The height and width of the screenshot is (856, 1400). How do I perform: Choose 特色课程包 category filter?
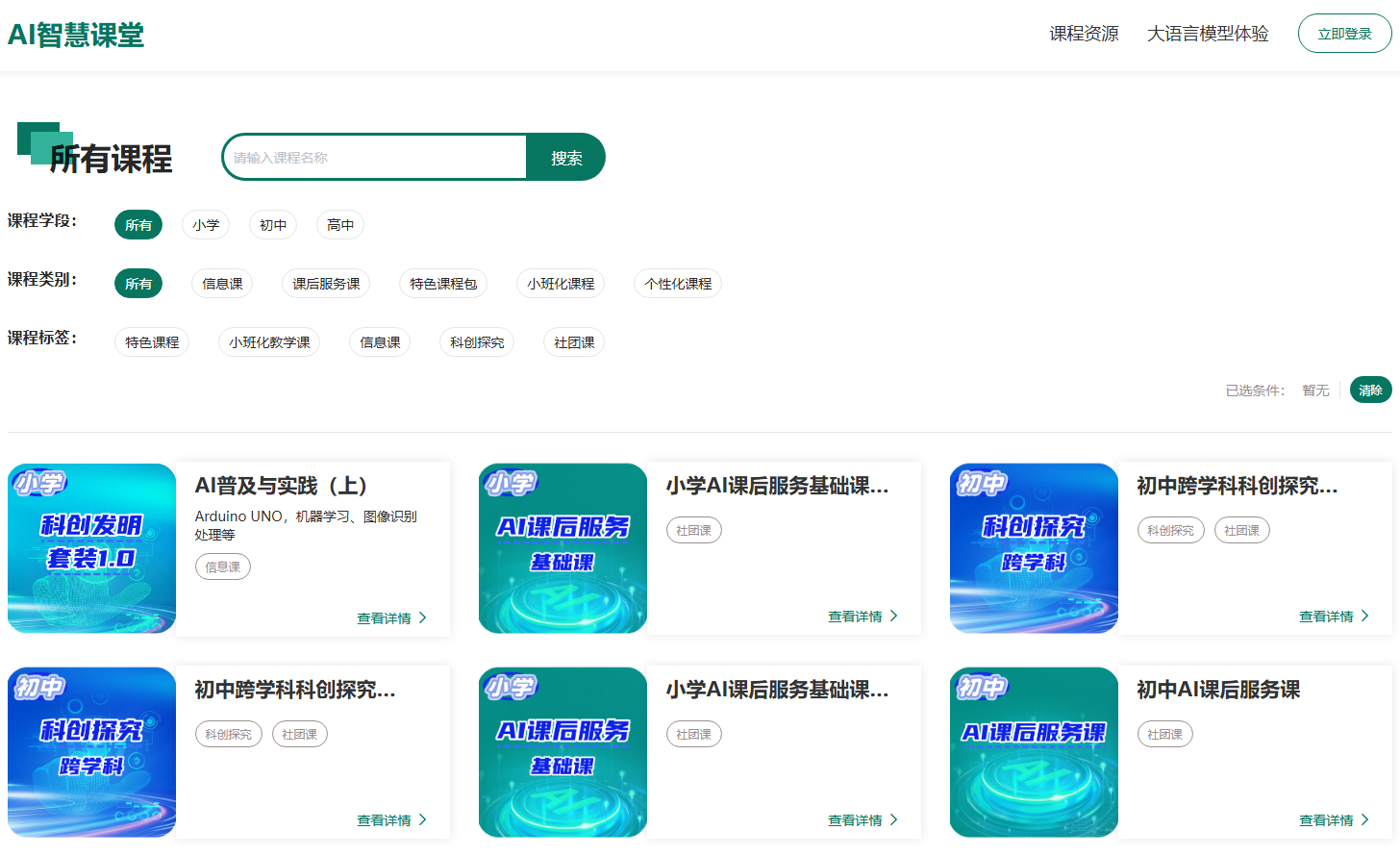[x=443, y=284]
